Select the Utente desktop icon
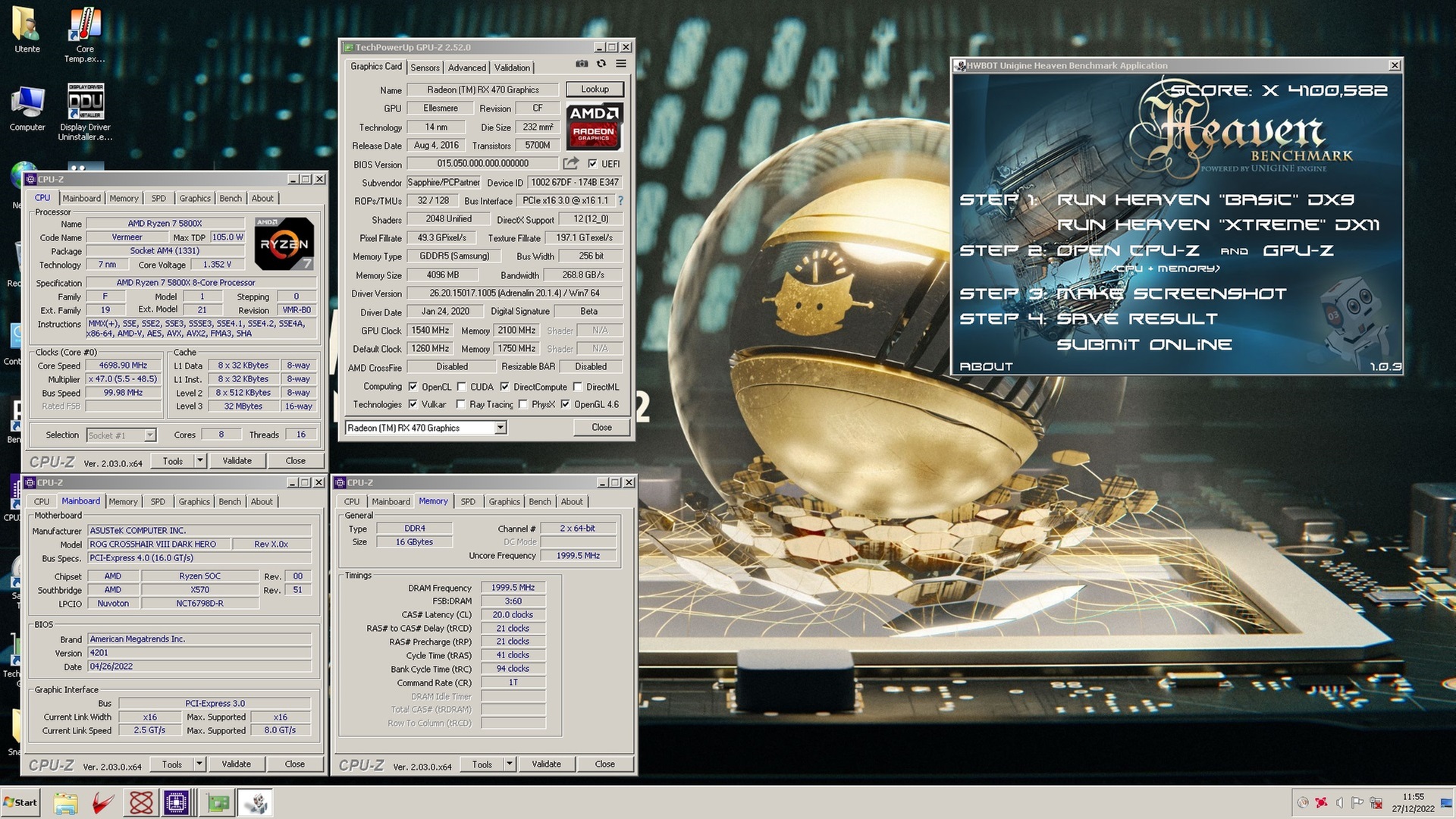Viewport: 1456px width, 819px height. click(27, 31)
